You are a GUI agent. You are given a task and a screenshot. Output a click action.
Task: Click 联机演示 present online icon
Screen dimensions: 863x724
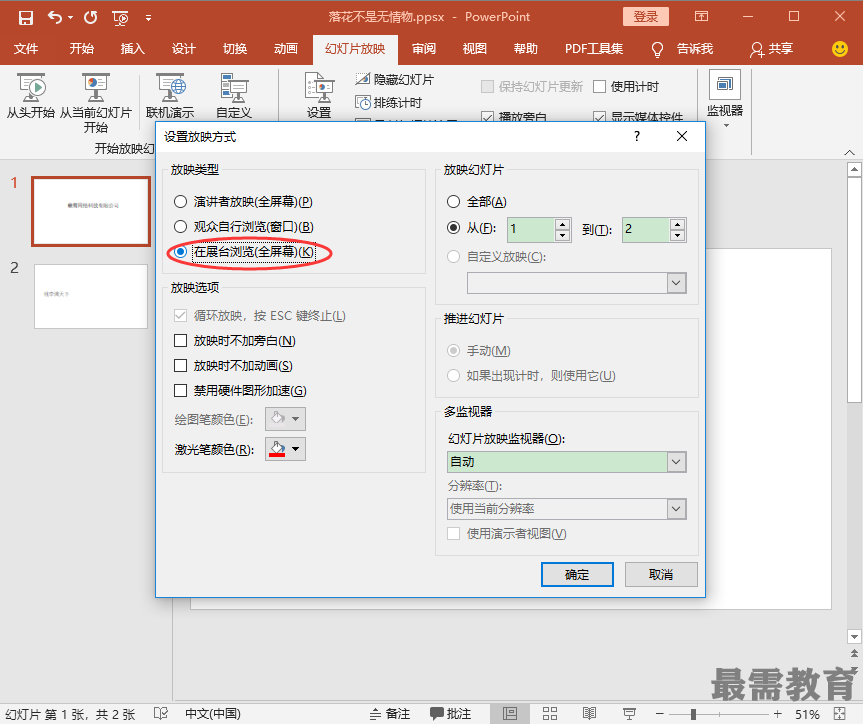(170, 97)
